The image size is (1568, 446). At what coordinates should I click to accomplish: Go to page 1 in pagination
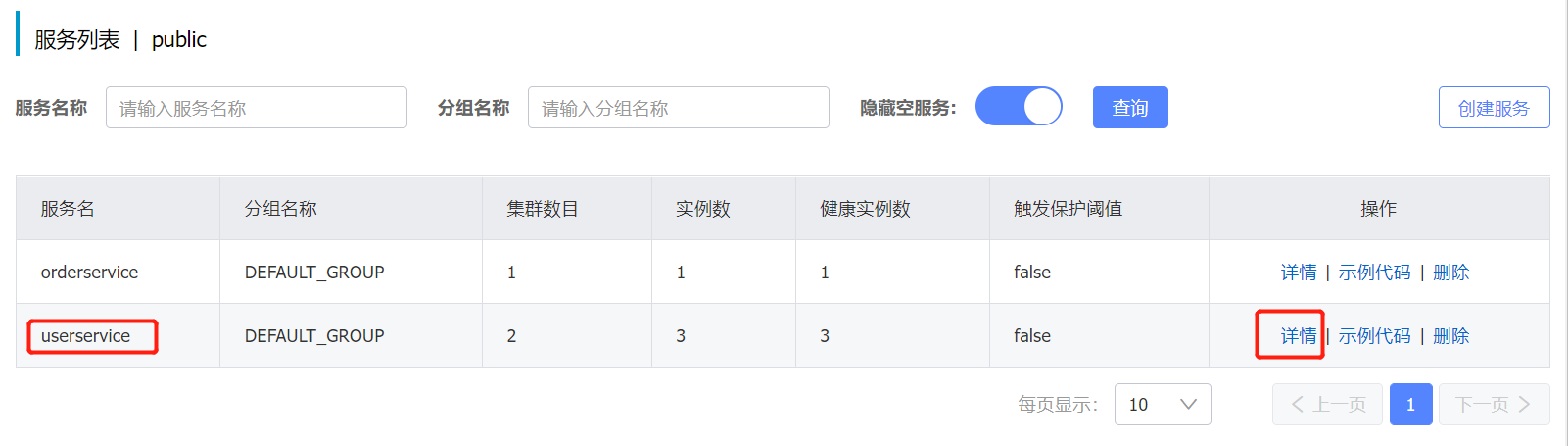coord(1410,405)
